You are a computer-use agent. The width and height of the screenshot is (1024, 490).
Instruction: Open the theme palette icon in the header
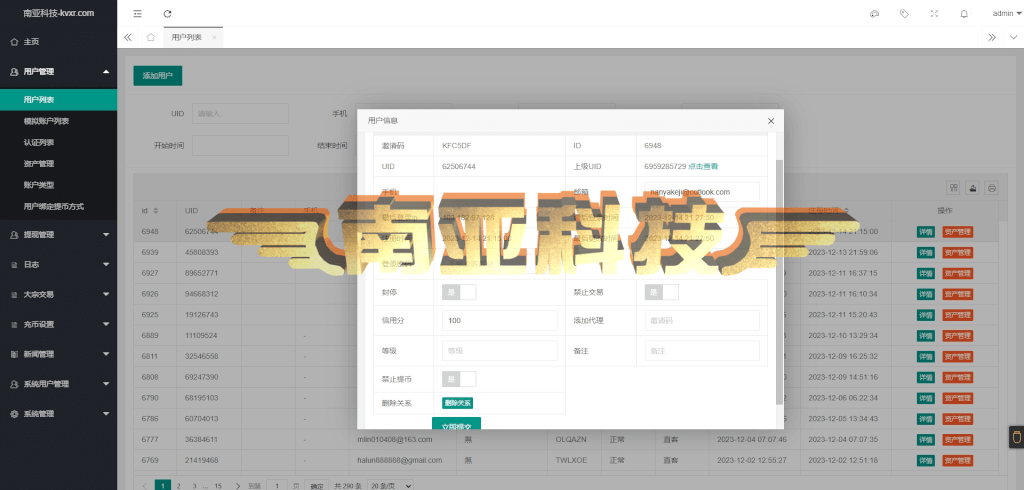click(874, 14)
